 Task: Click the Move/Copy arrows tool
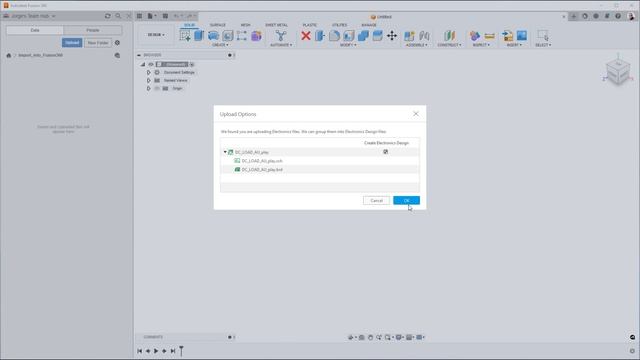coord(392,36)
